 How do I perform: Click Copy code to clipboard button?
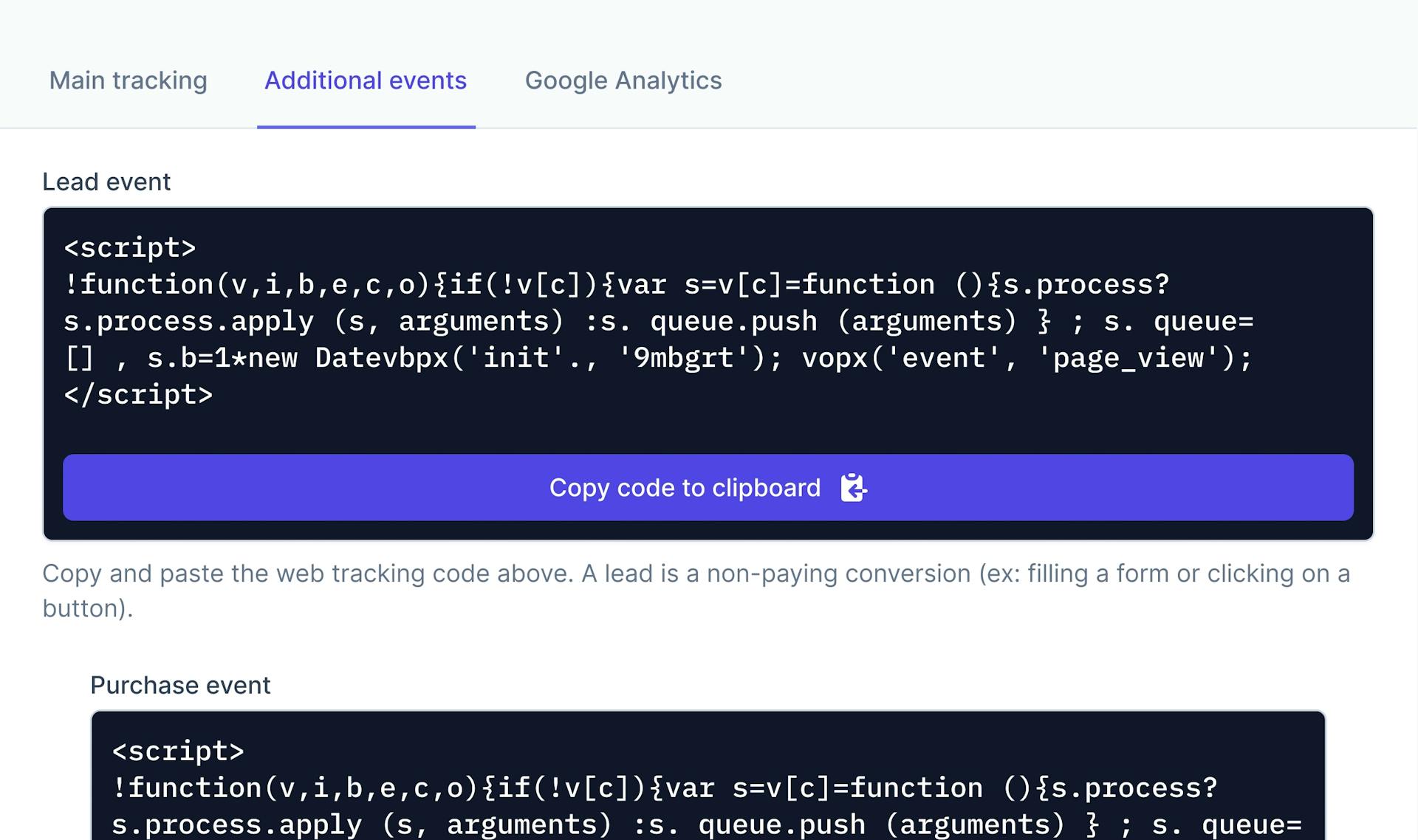click(x=709, y=488)
